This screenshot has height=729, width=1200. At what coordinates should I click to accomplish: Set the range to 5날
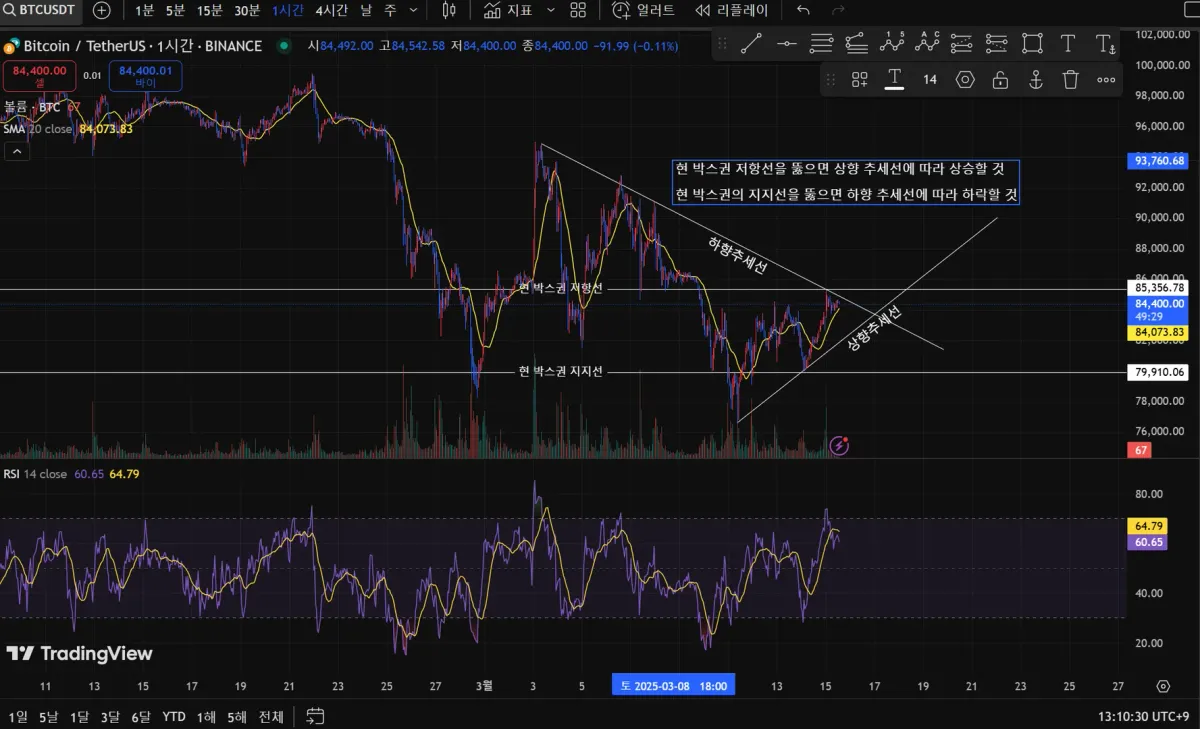click(49, 716)
